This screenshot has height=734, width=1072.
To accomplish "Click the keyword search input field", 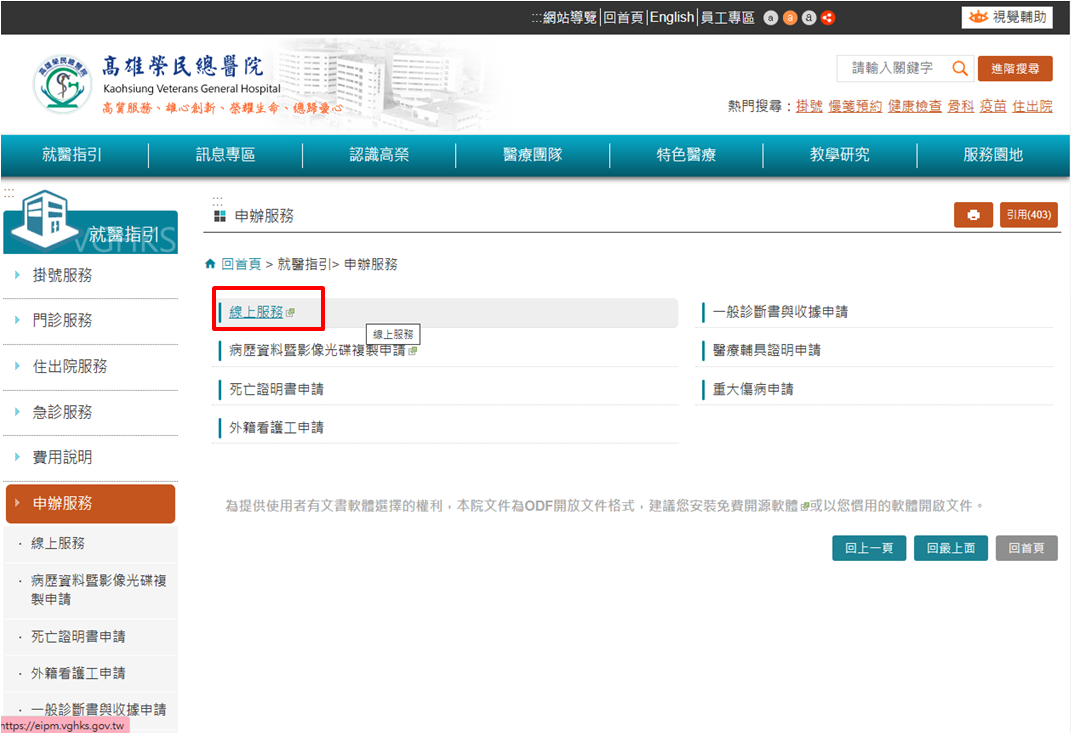I will pyautogui.click(x=892, y=68).
